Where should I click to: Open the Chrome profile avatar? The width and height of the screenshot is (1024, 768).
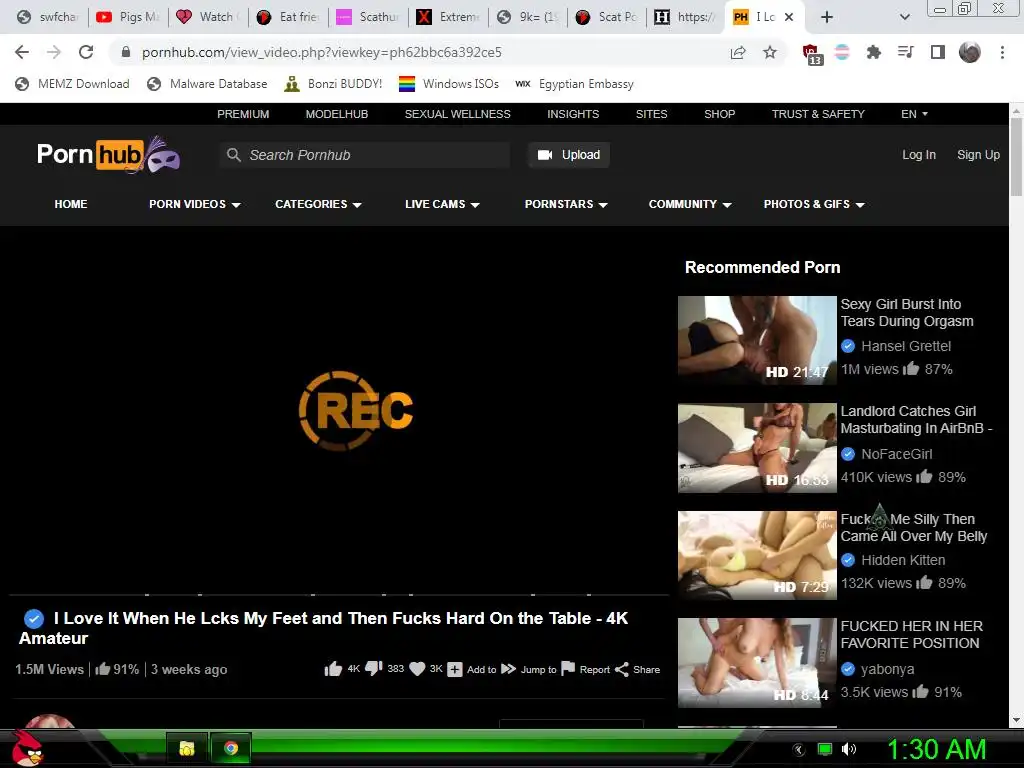pyautogui.click(x=970, y=52)
